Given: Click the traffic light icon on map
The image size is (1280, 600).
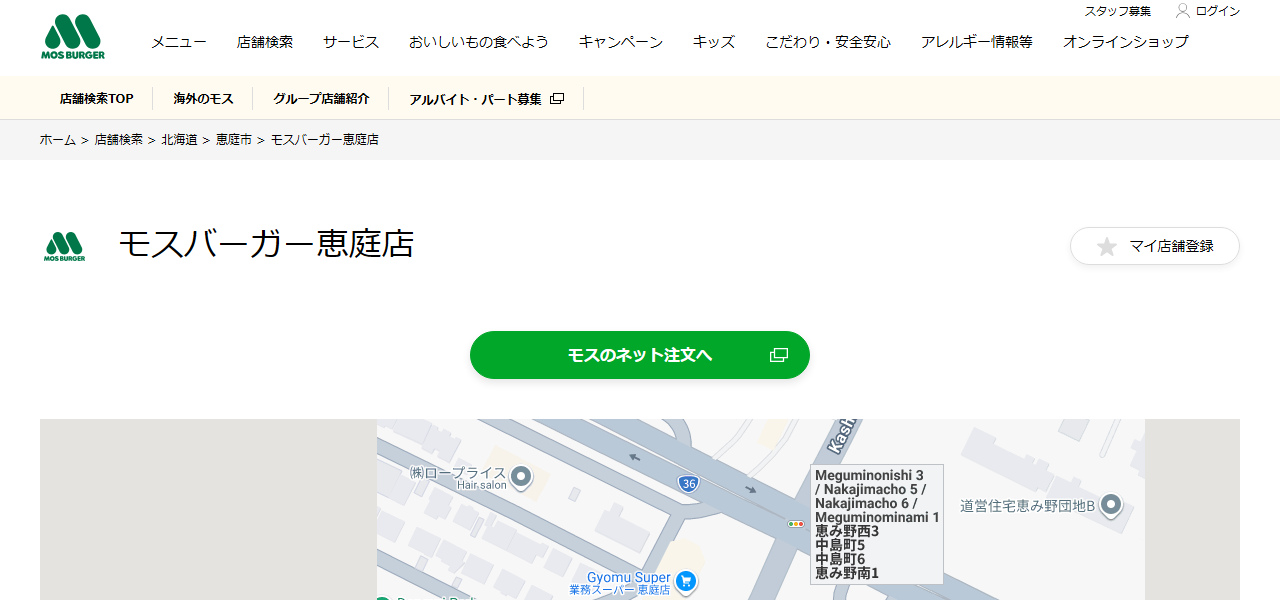Looking at the screenshot, I should pyautogui.click(x=796, y=524).
